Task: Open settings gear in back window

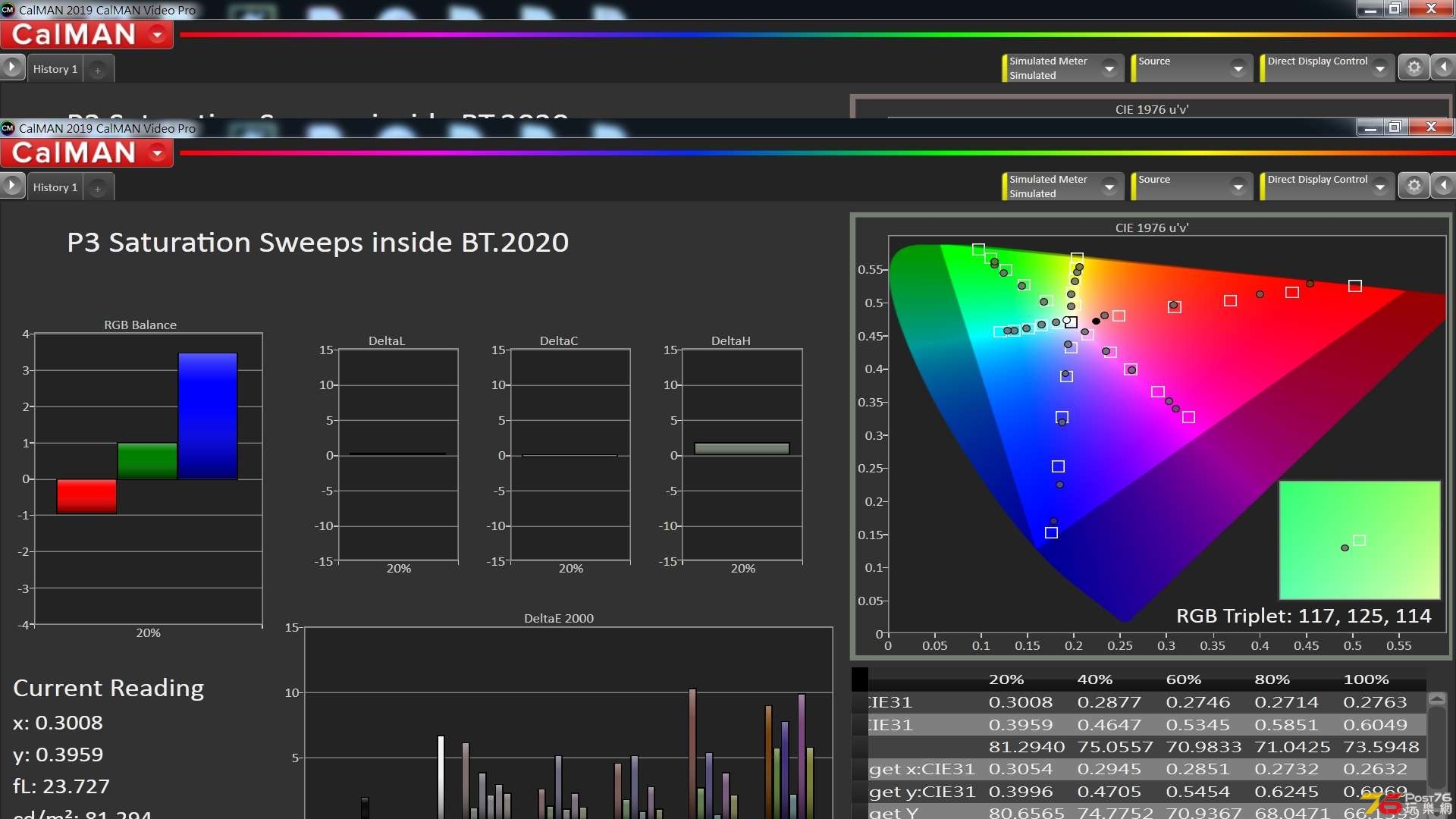Action: tap(1414, 67)
